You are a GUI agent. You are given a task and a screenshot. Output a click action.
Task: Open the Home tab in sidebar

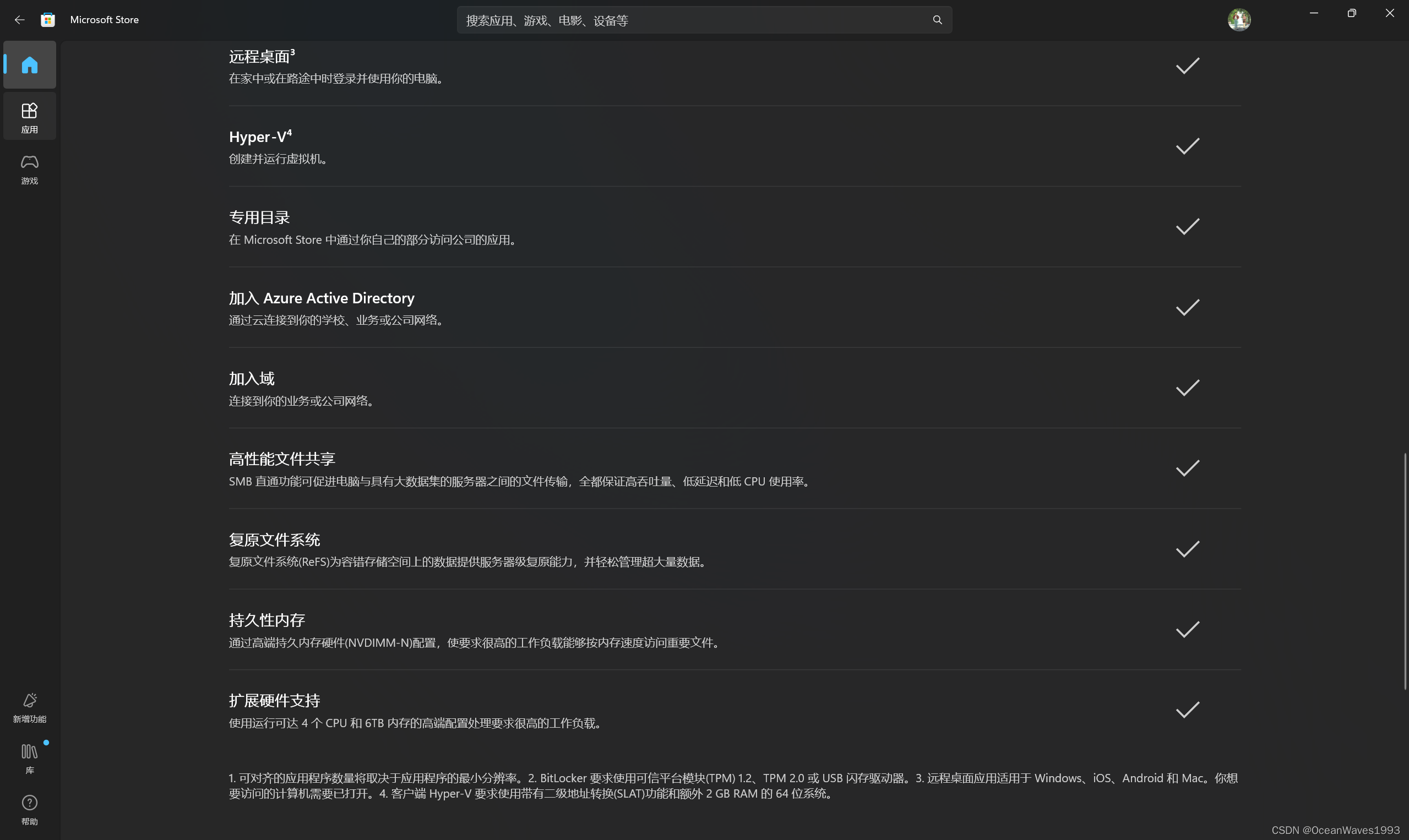[29, 64]
